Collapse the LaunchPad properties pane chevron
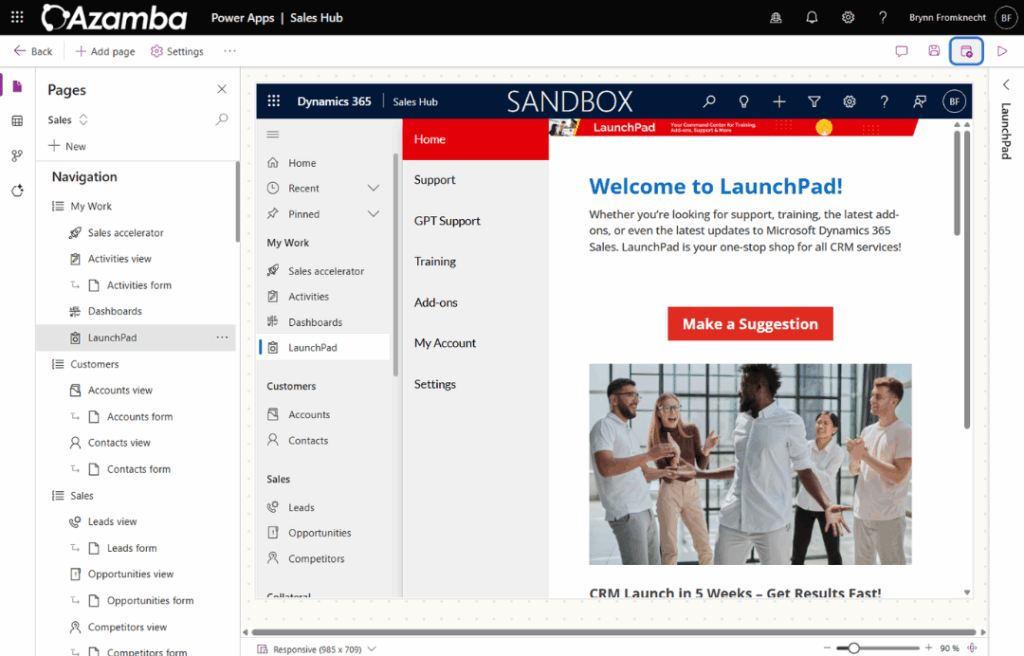The width and height of the screenshot is (1024, 656). (x=1006, y=85)
